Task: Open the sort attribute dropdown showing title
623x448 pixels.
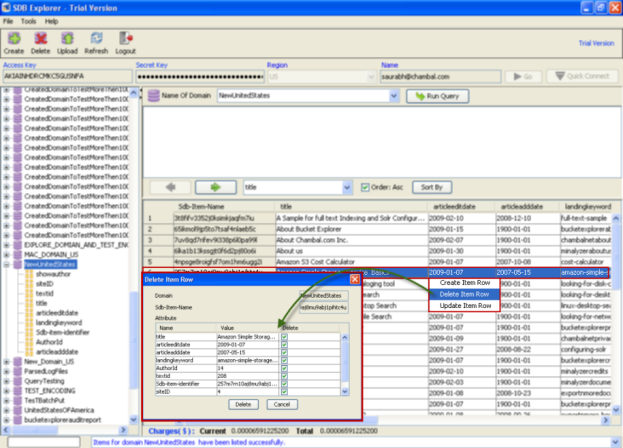Action: 347,187
